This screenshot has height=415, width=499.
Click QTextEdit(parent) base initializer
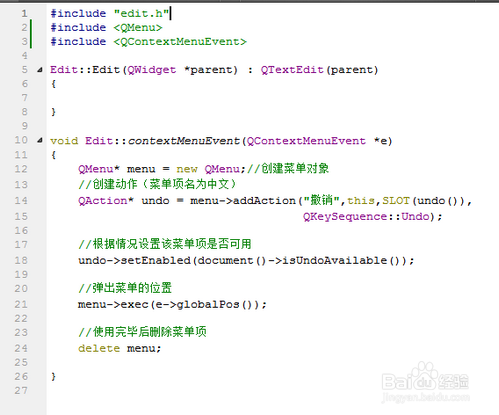pyautogui.click(x=319, y=70)
